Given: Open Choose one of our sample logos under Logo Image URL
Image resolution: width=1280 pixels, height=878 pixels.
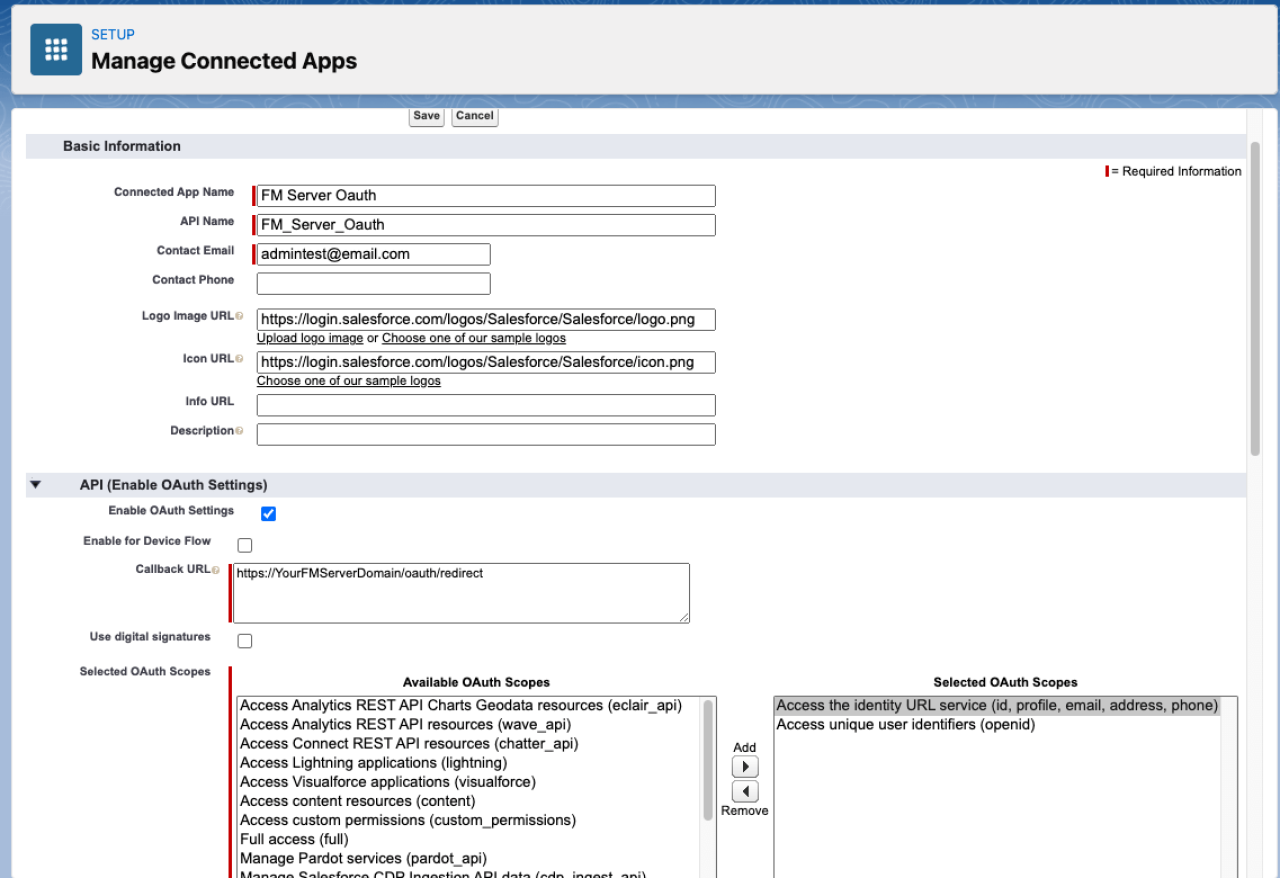Looking at the screenshot, I should (474, 338).
